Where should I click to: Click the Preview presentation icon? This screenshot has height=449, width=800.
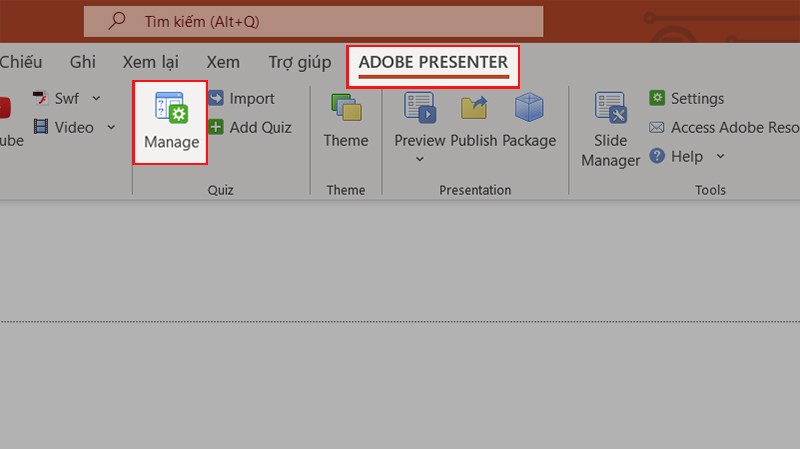click(x=420, y=108)
